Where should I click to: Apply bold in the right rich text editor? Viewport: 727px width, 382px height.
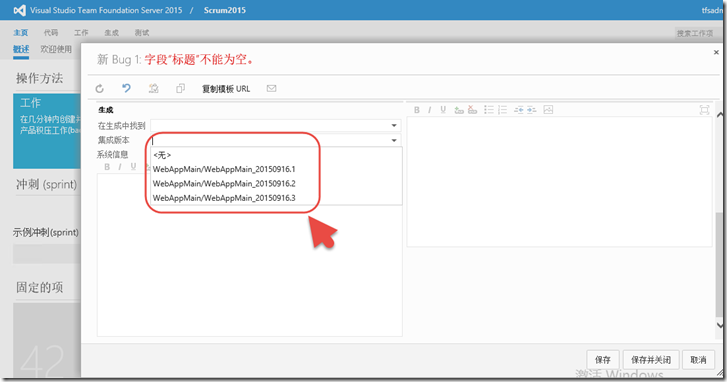(417, 110)
